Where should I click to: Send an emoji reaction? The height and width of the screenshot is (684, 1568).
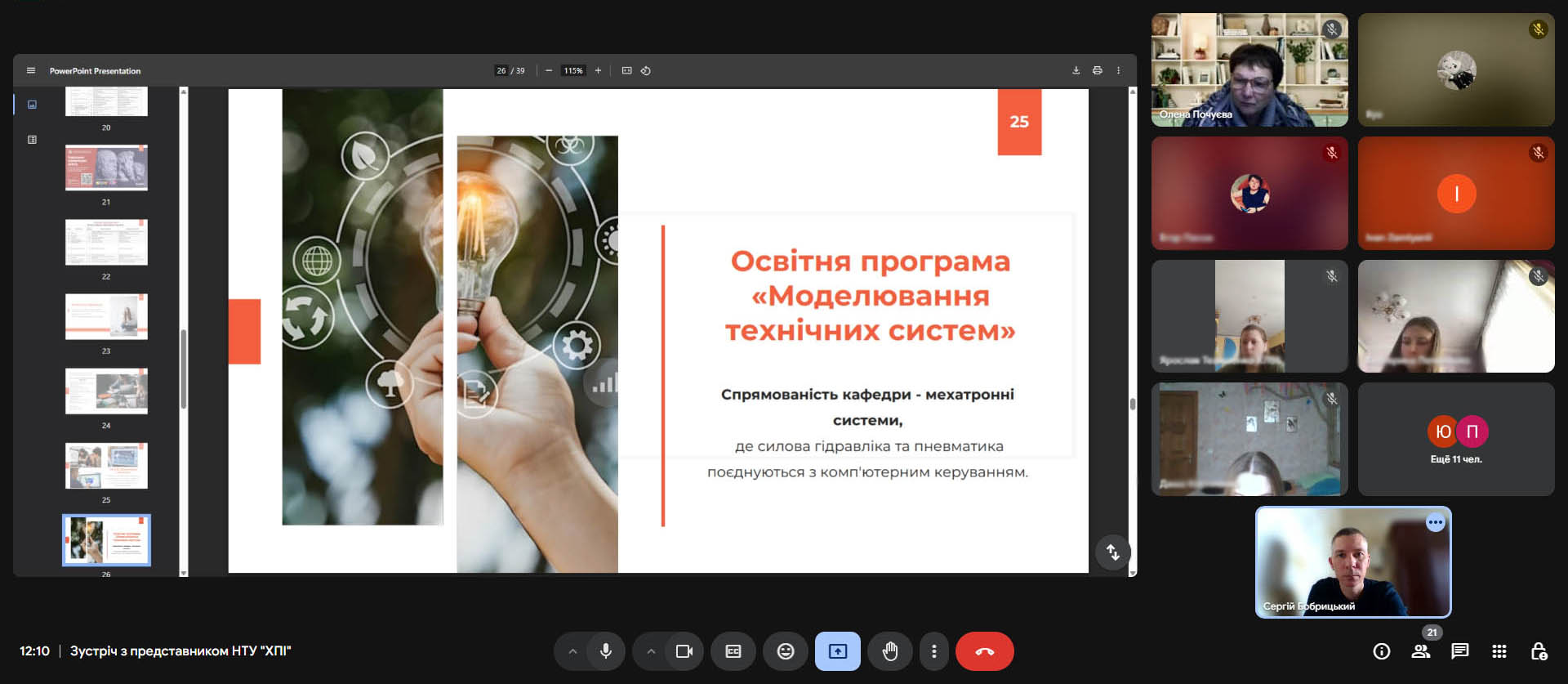pyautogui.click(x=786, y=651)
